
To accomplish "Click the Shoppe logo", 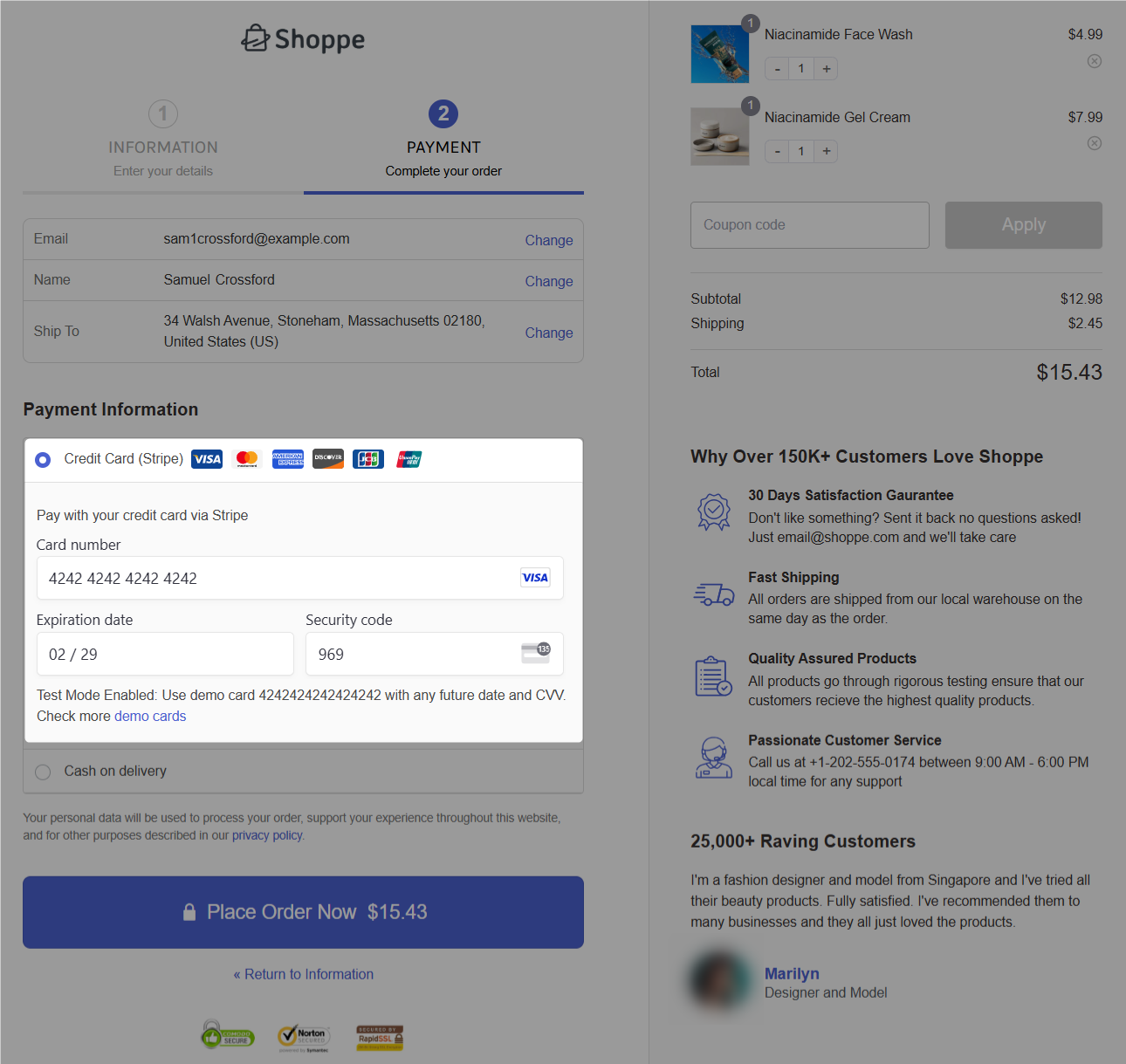I will pyautogui.click(x=303, y=39).
